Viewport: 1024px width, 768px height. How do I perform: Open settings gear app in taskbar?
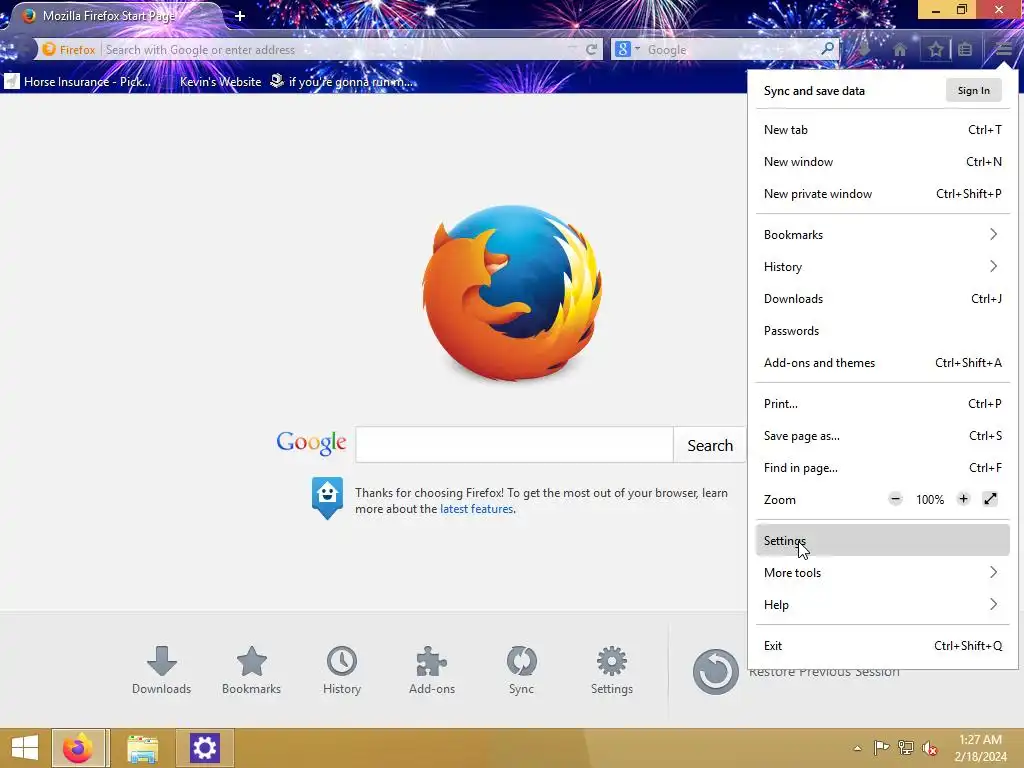click(x=204, y=748)
